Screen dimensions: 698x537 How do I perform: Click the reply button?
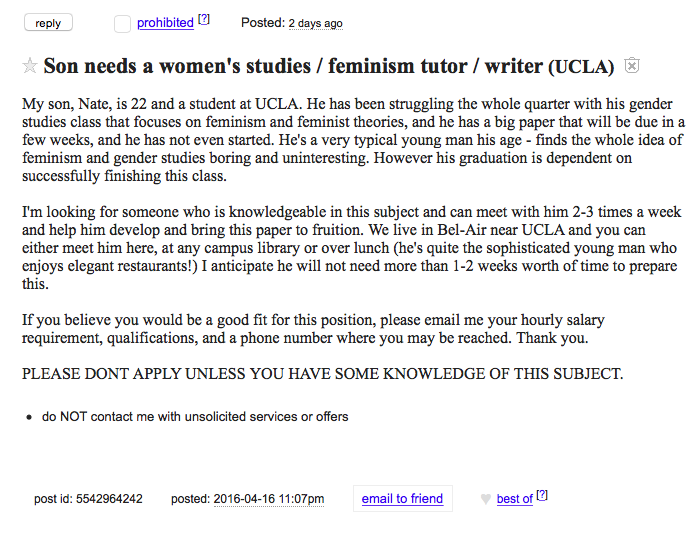point(48,23)
